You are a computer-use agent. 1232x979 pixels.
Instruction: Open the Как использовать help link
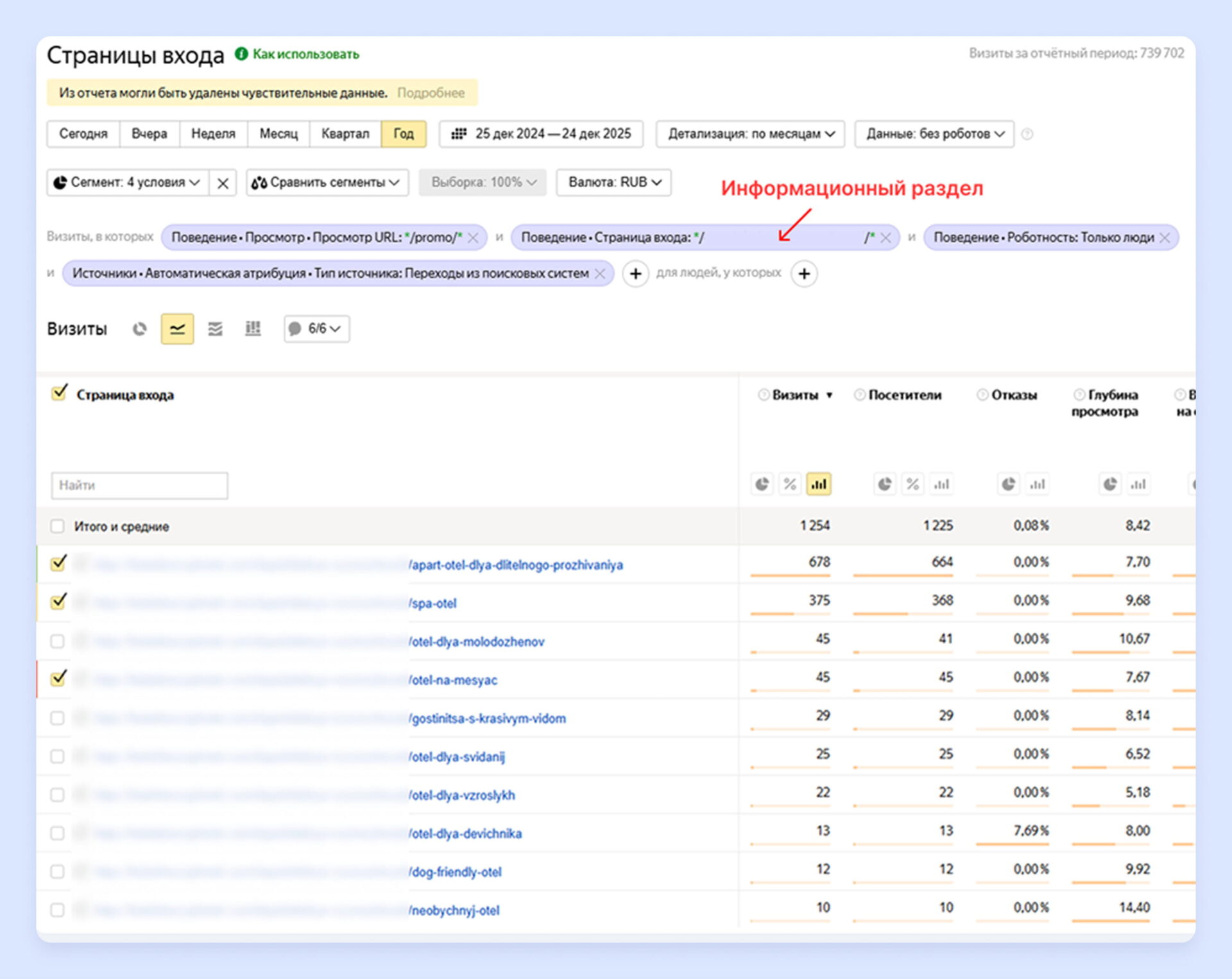(305, 55)
